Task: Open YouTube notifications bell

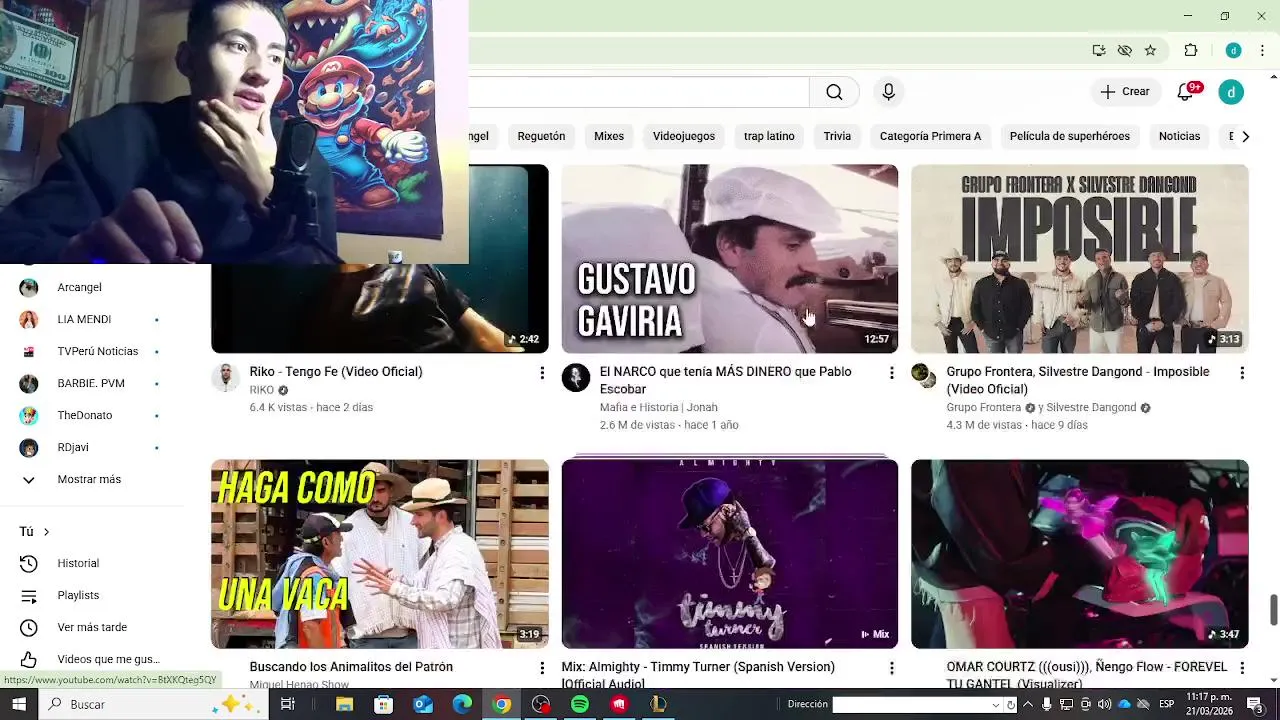Action: 1185,92
